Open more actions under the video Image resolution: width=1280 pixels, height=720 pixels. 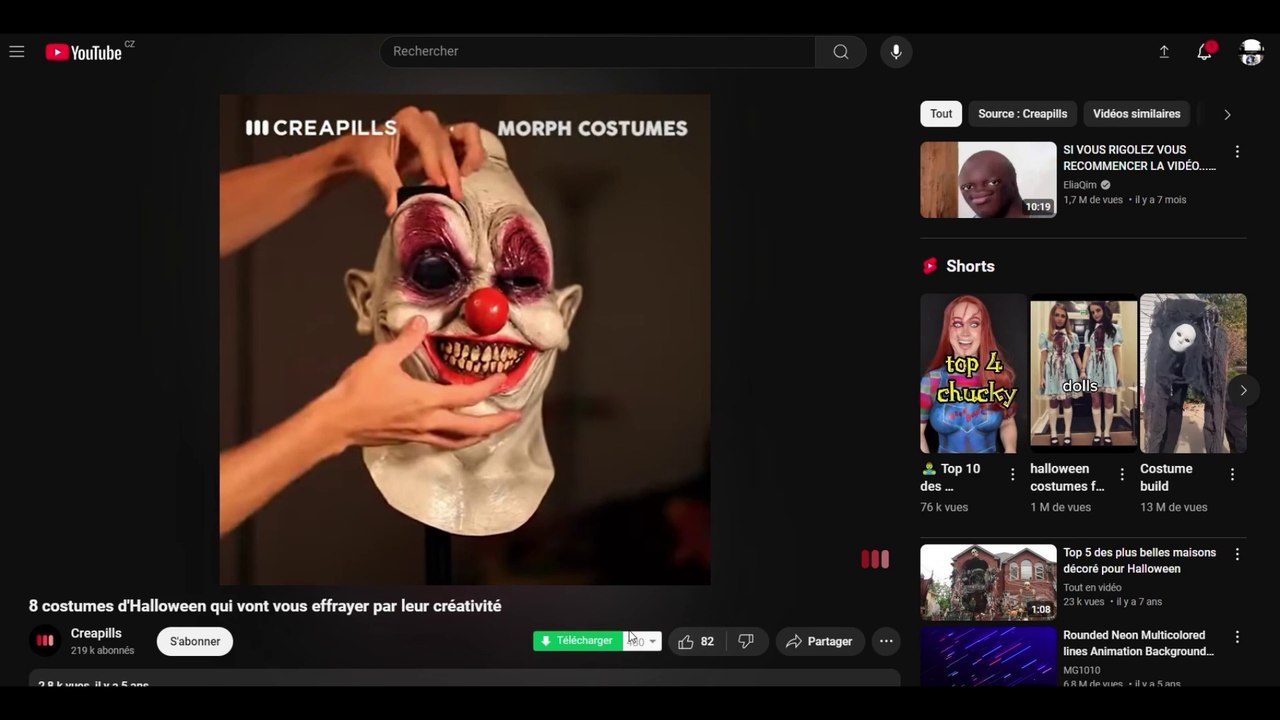[x=886, y=642]
